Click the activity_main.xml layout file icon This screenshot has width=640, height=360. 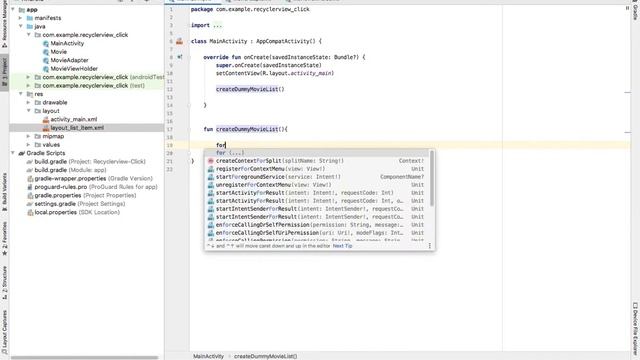click(46, 120)
